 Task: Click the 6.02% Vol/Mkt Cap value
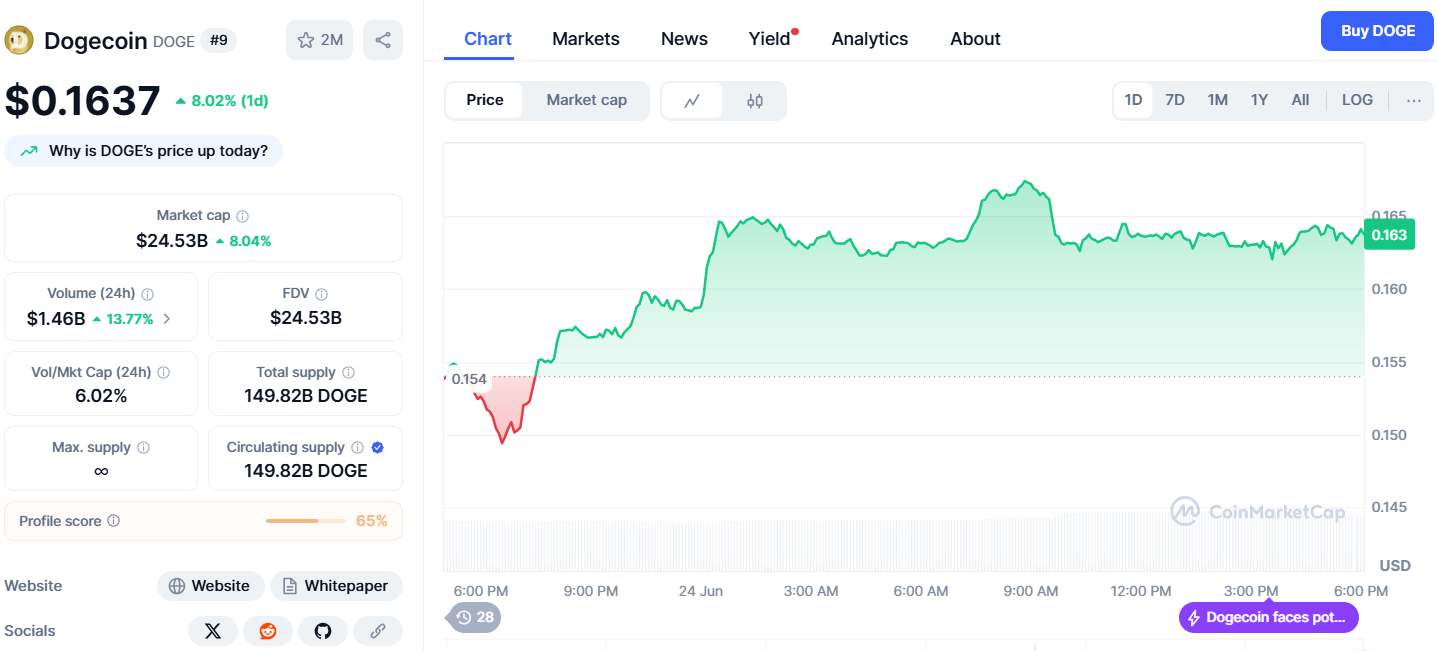pyautogui.click(x=101, y=396)
